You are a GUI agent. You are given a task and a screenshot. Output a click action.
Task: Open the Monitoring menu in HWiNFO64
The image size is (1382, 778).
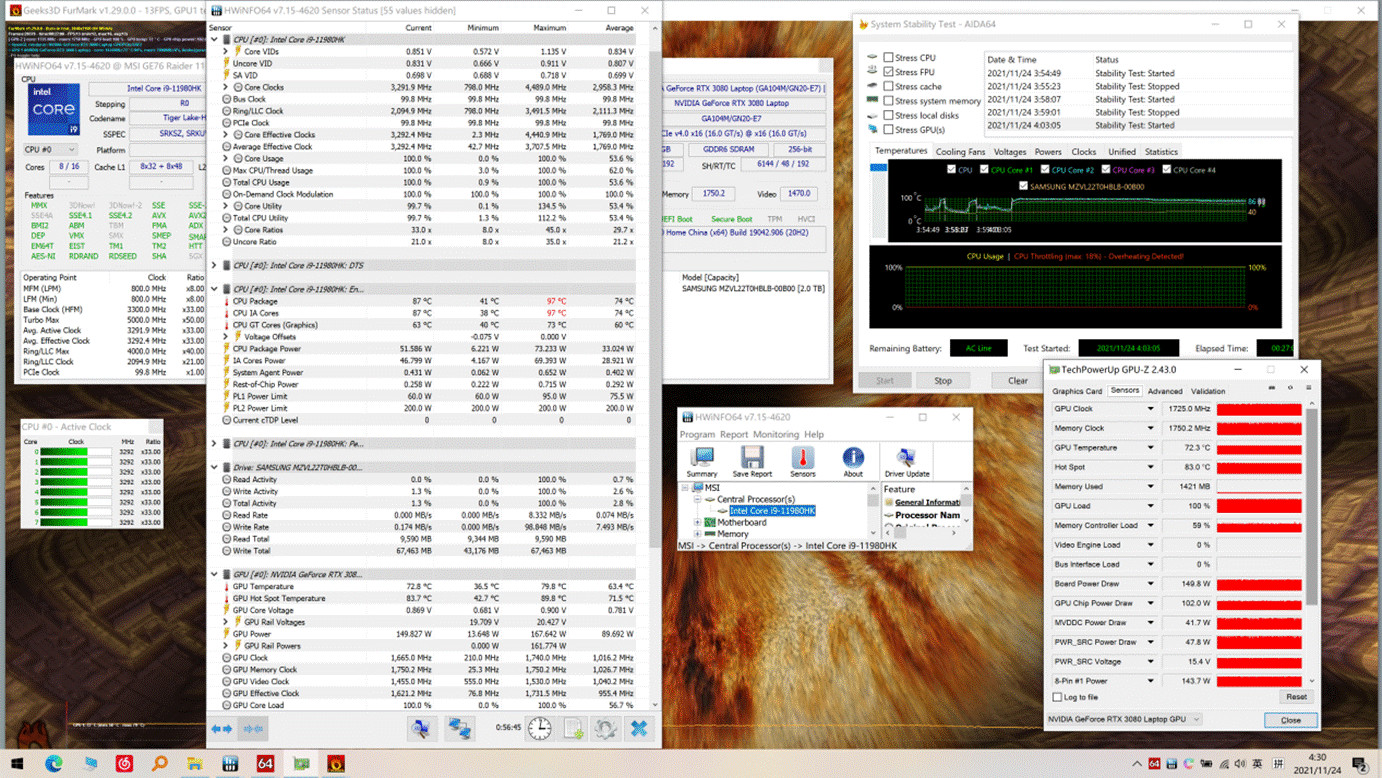776,434
